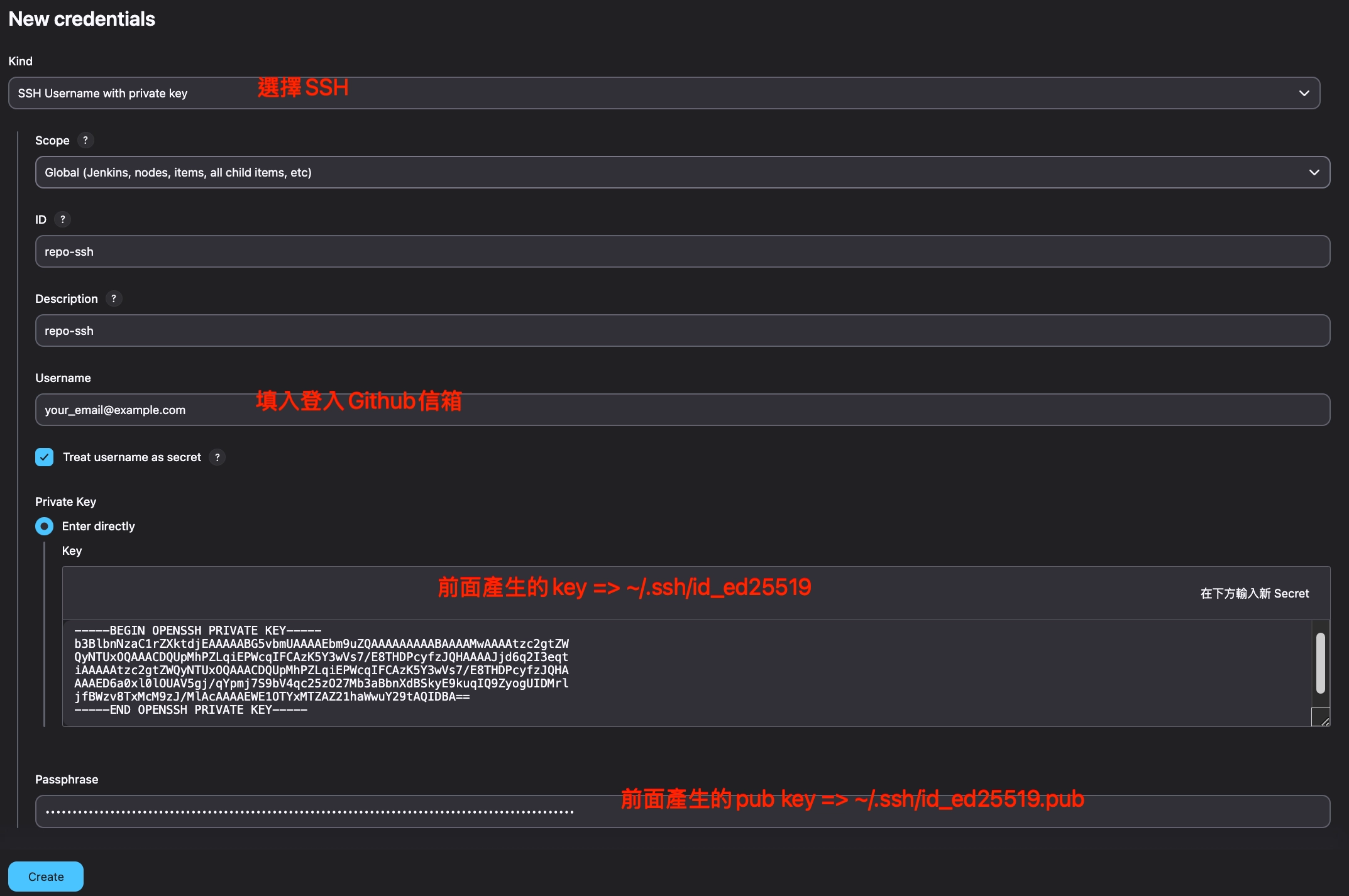Expand the Scope dropdown chevron
This screenshot has height=896, width=1349.
pyautogui.click(x=1314, y=172)
